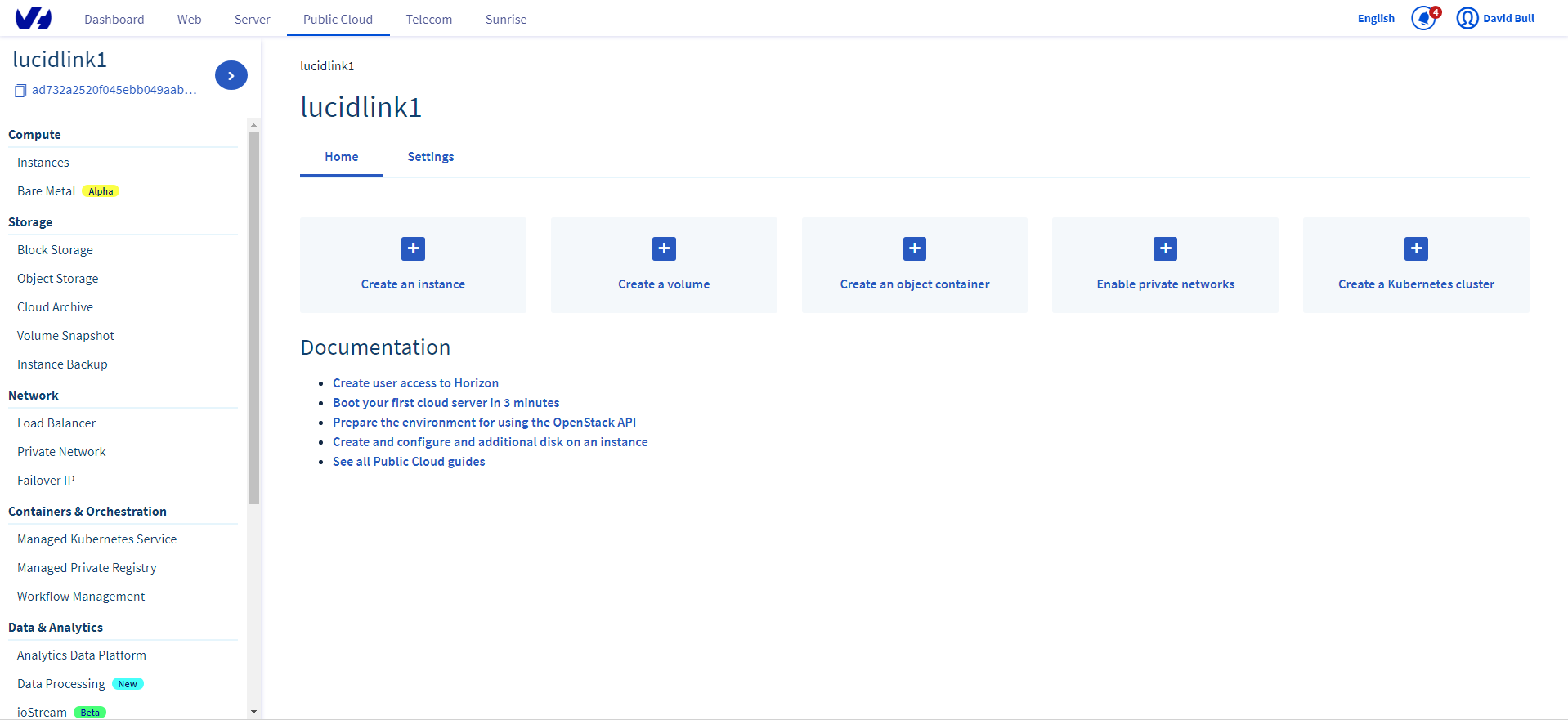
Task: Click the user avatar icon
Action: click(1467, 18)
